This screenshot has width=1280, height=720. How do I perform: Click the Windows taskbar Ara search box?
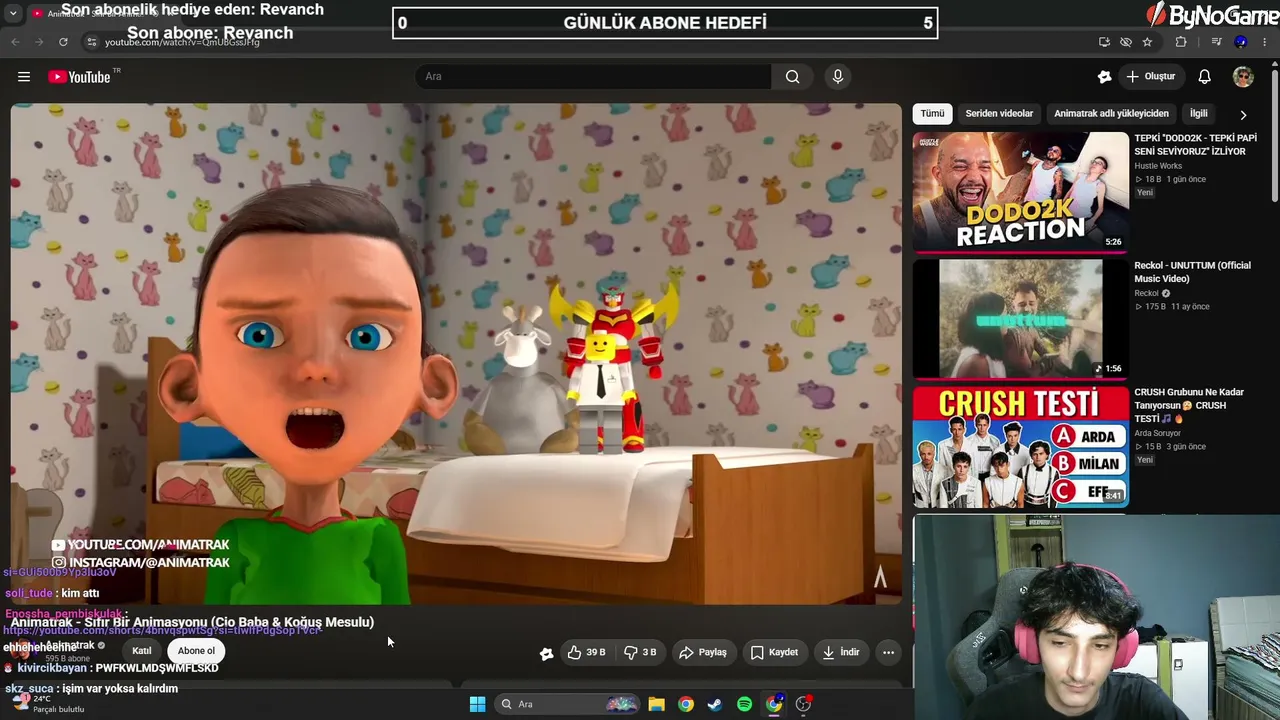pyautogui.click(x=567, y=704)
